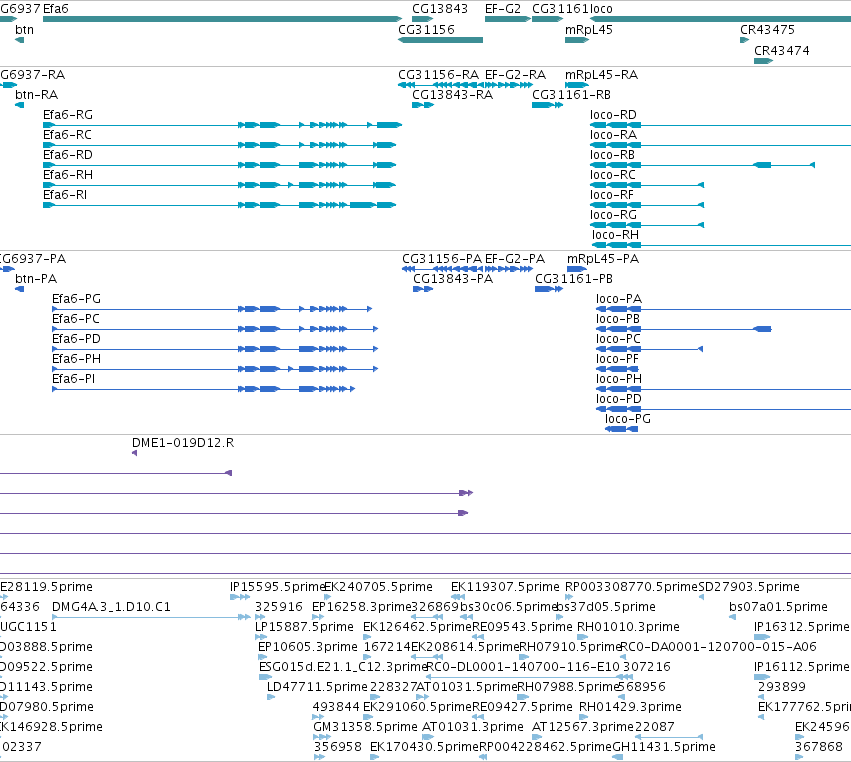This screenshot has height=762, width=851.
Task: Click EST IP16112.5prime
Action: 802,668
